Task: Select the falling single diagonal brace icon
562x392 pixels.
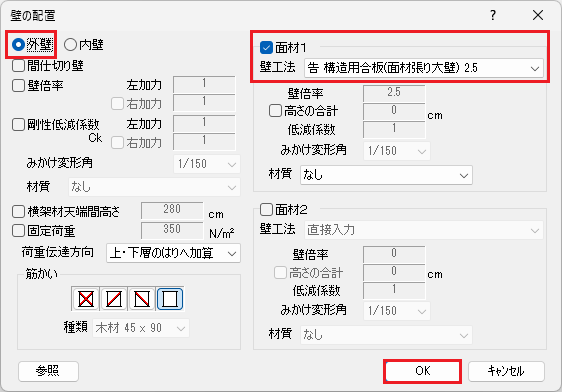Action: 142,299
